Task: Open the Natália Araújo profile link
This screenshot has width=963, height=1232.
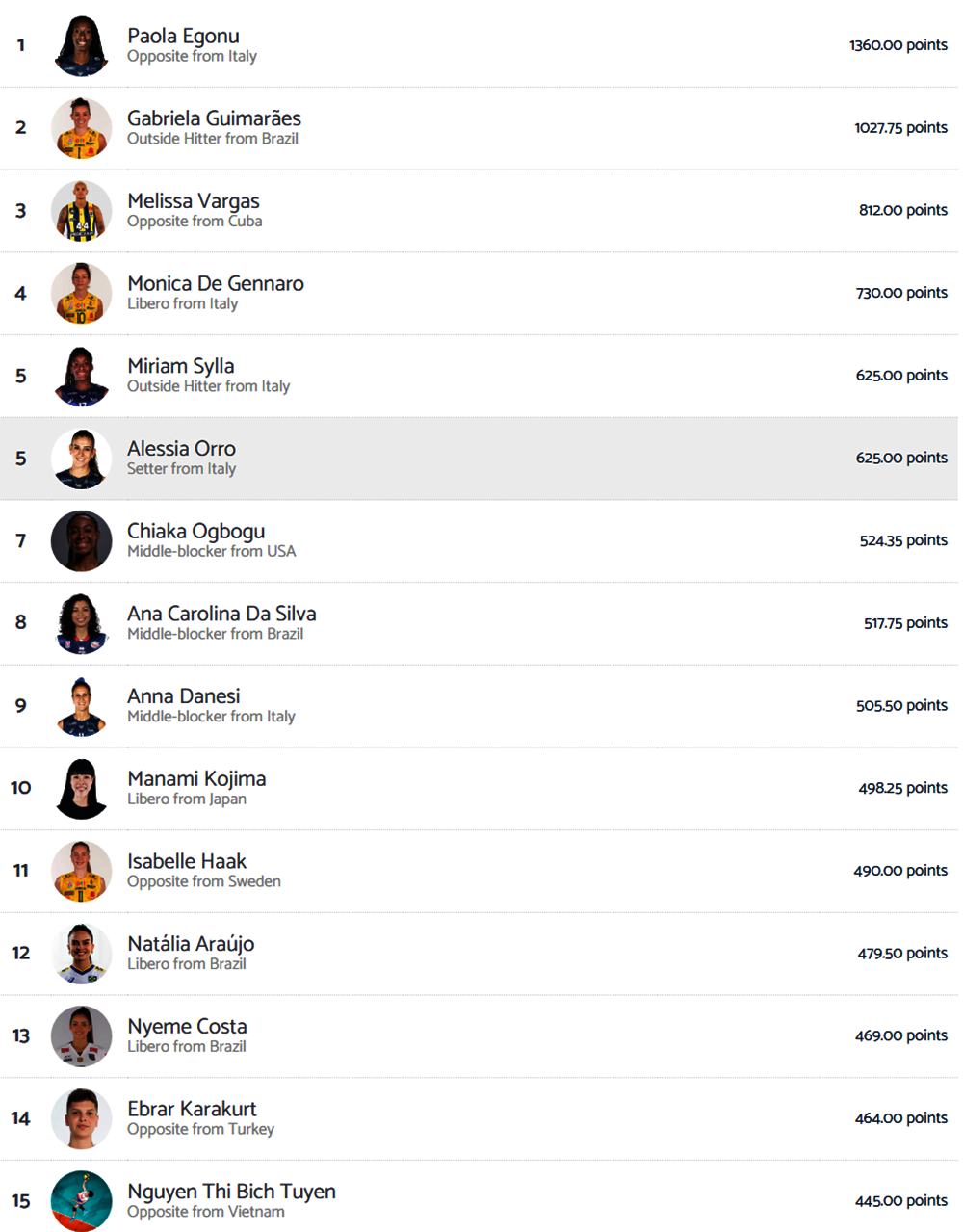Action: point(191,944)
